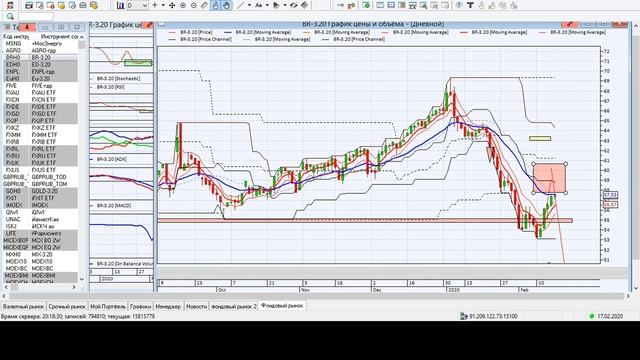Click the green circle icon in toolbar
Image resolution: width=640 pixels, height=360 pixels.
(x=366, y=5)
